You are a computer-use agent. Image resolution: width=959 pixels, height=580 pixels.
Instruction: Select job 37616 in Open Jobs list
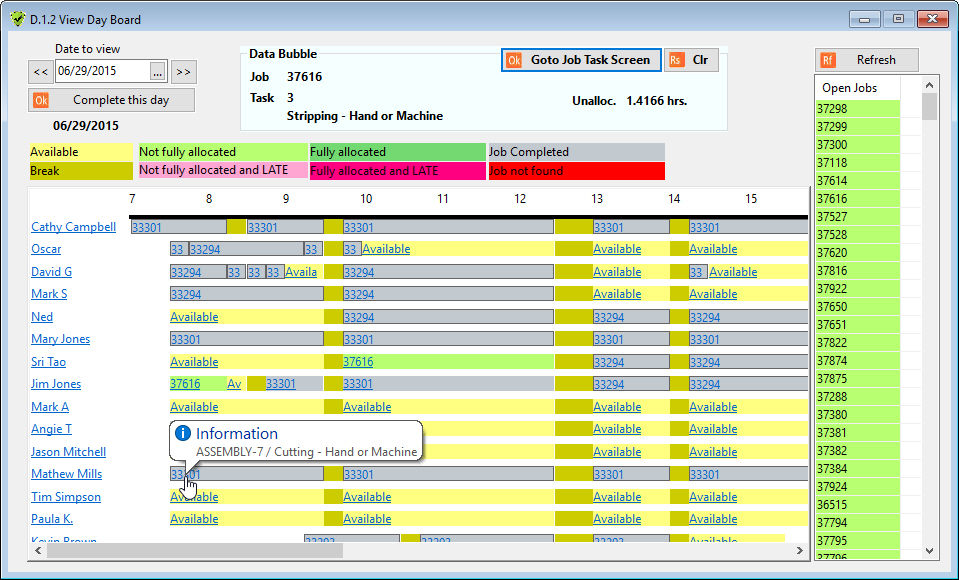pos(857,199)
